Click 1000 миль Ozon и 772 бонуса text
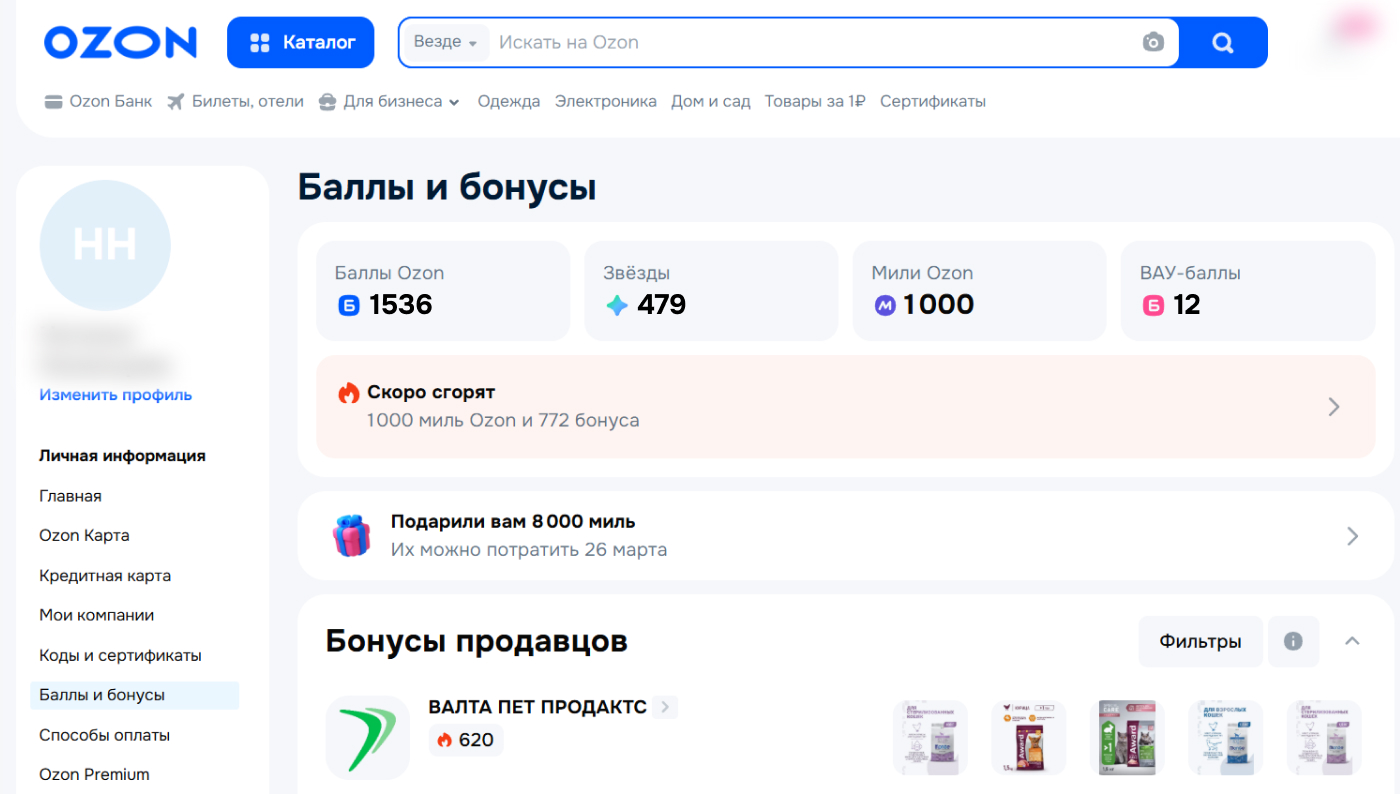1400x794 pixels. tap(503, 420)
